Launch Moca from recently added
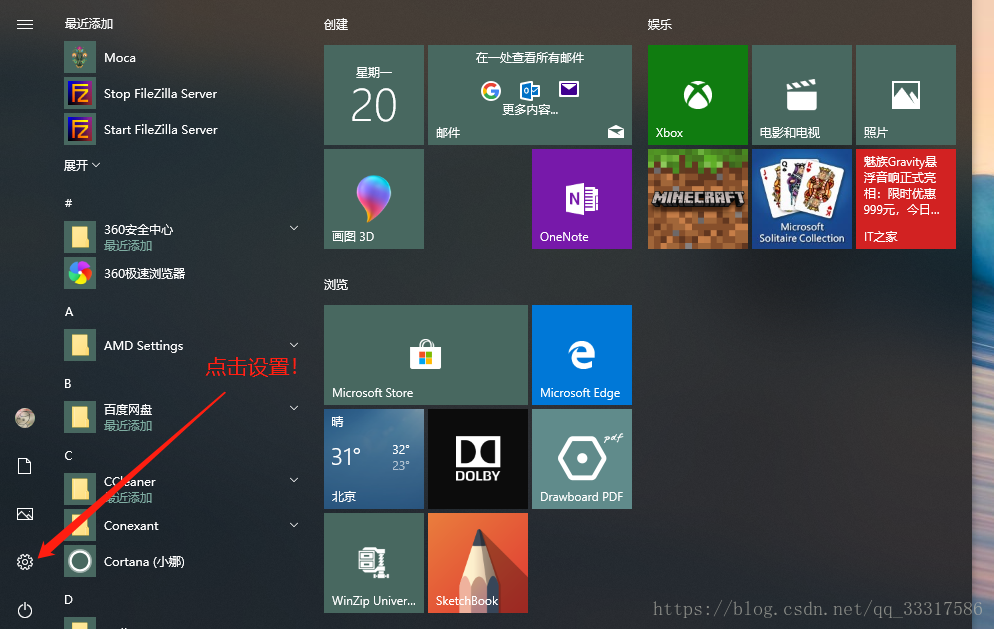Screen dimensions: 994x629 click(181, 58)
